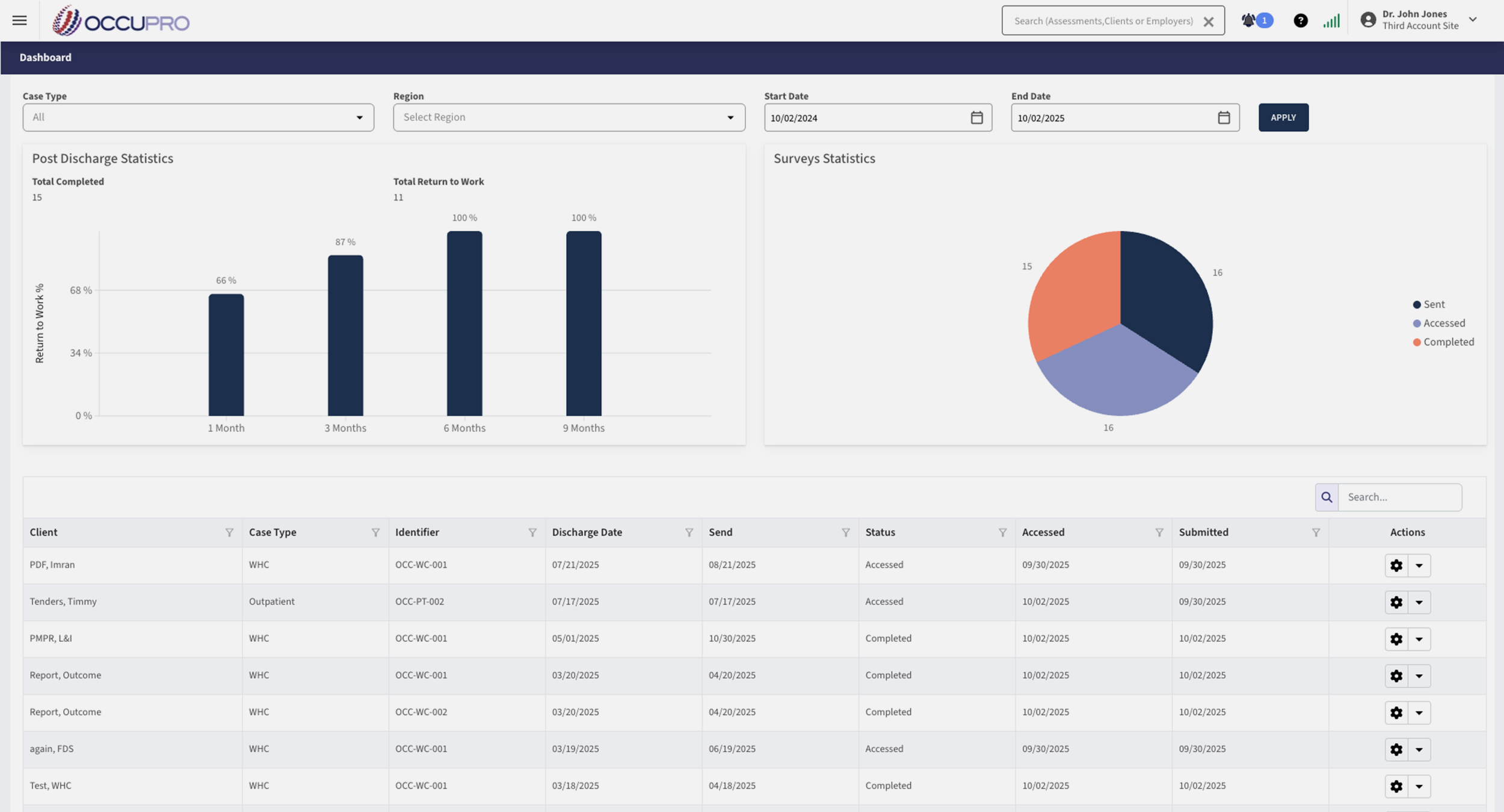Toggle the Completed legend entry
Image resolution: width=1504 pixels, height=812 pixels.
tap(1443, 342)
